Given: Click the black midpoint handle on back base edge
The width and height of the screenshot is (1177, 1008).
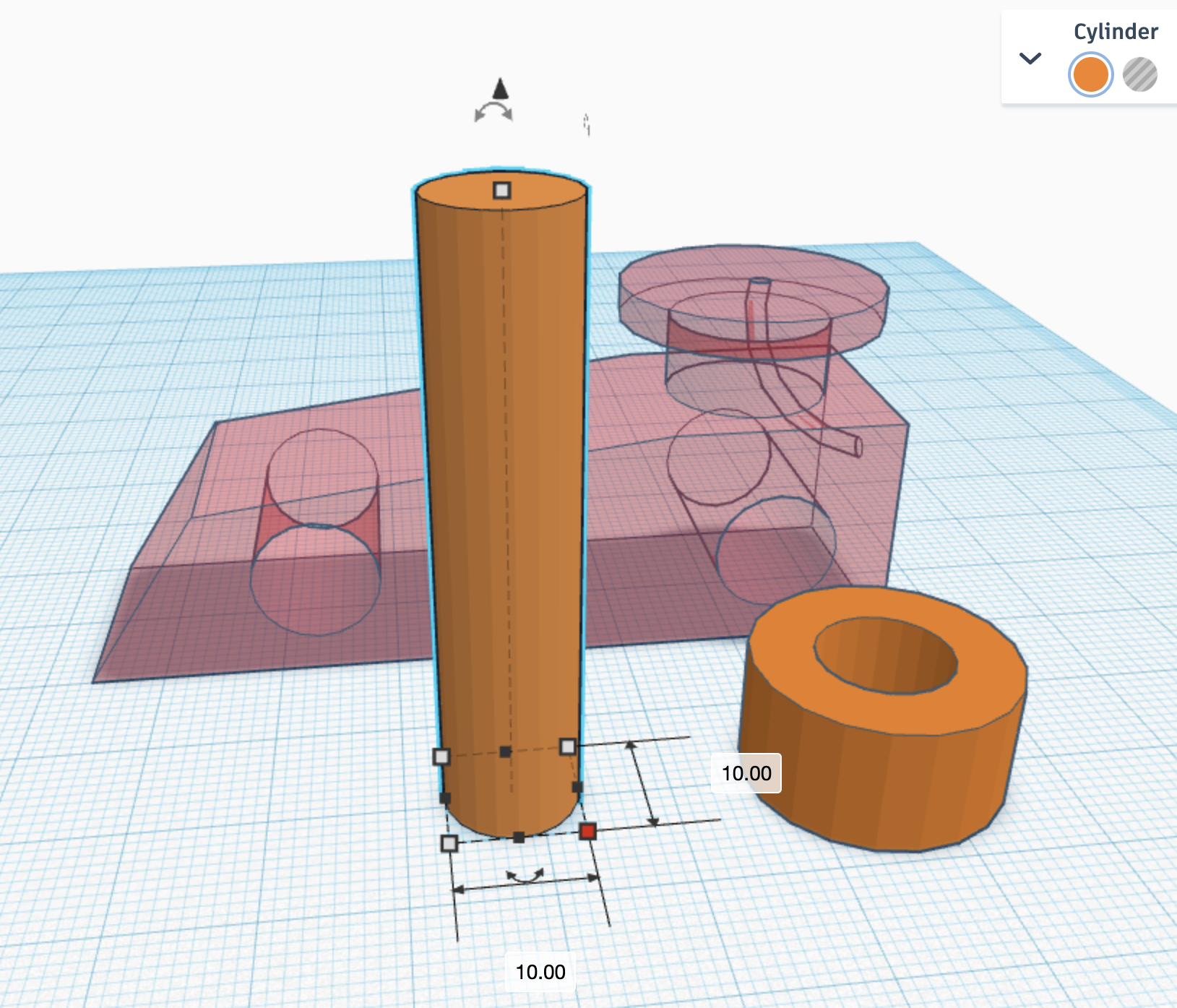Looking at the screenshot, I should coord(505,751).
